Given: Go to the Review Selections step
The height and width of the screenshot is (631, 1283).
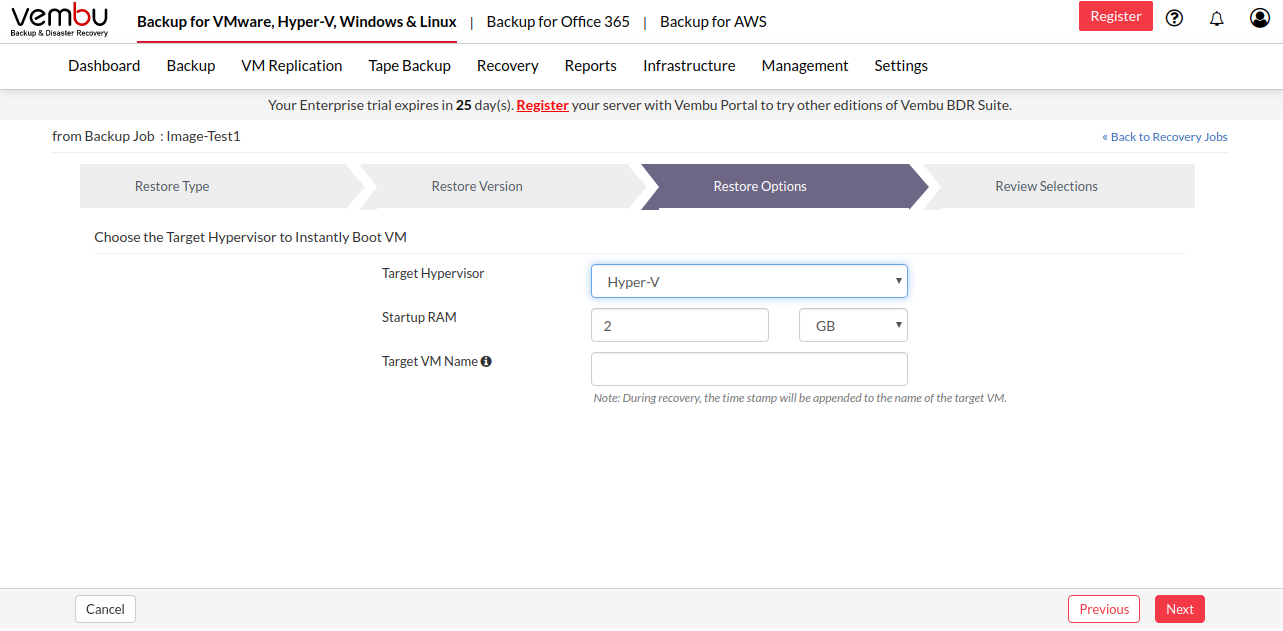Looking at the screenshot, I should (x=1061, y=186).
